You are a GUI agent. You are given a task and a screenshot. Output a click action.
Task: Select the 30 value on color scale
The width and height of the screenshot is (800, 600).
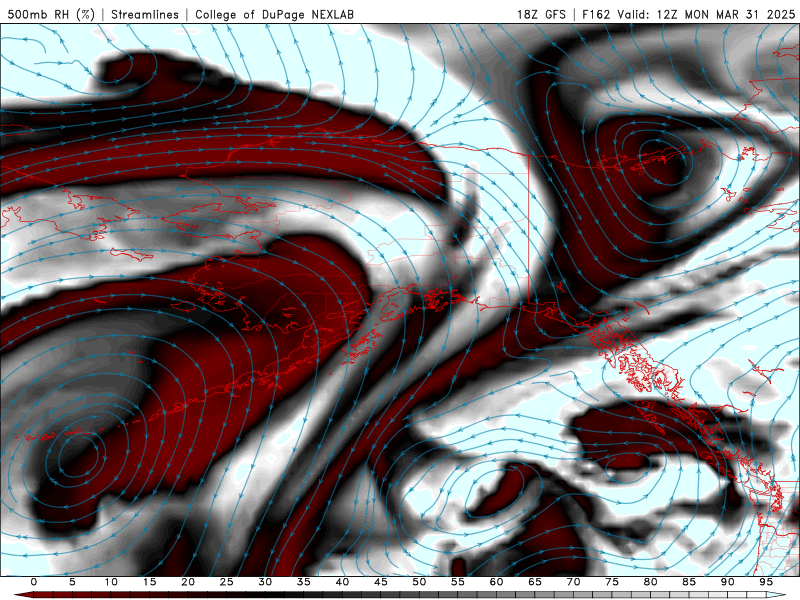pos(265,582)
